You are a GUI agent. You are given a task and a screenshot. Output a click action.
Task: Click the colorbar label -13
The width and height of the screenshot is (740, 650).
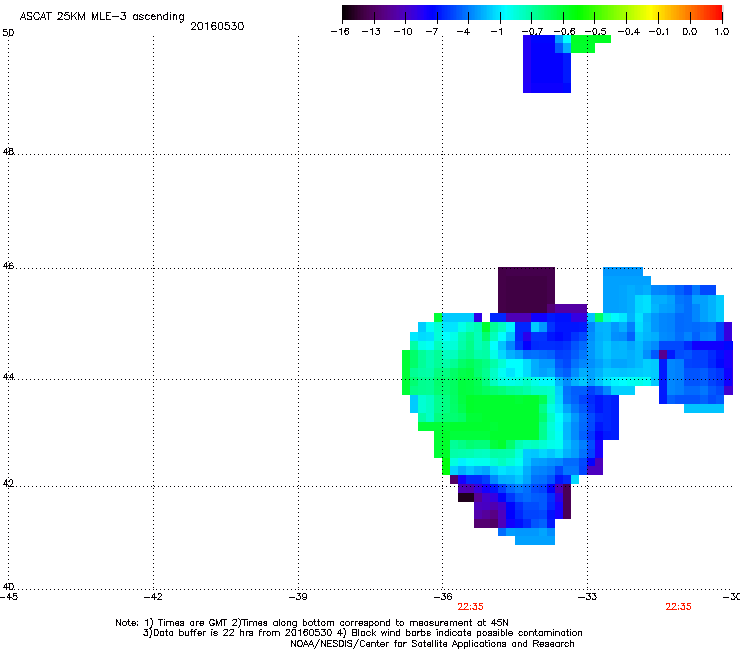(x=371, y=32)
